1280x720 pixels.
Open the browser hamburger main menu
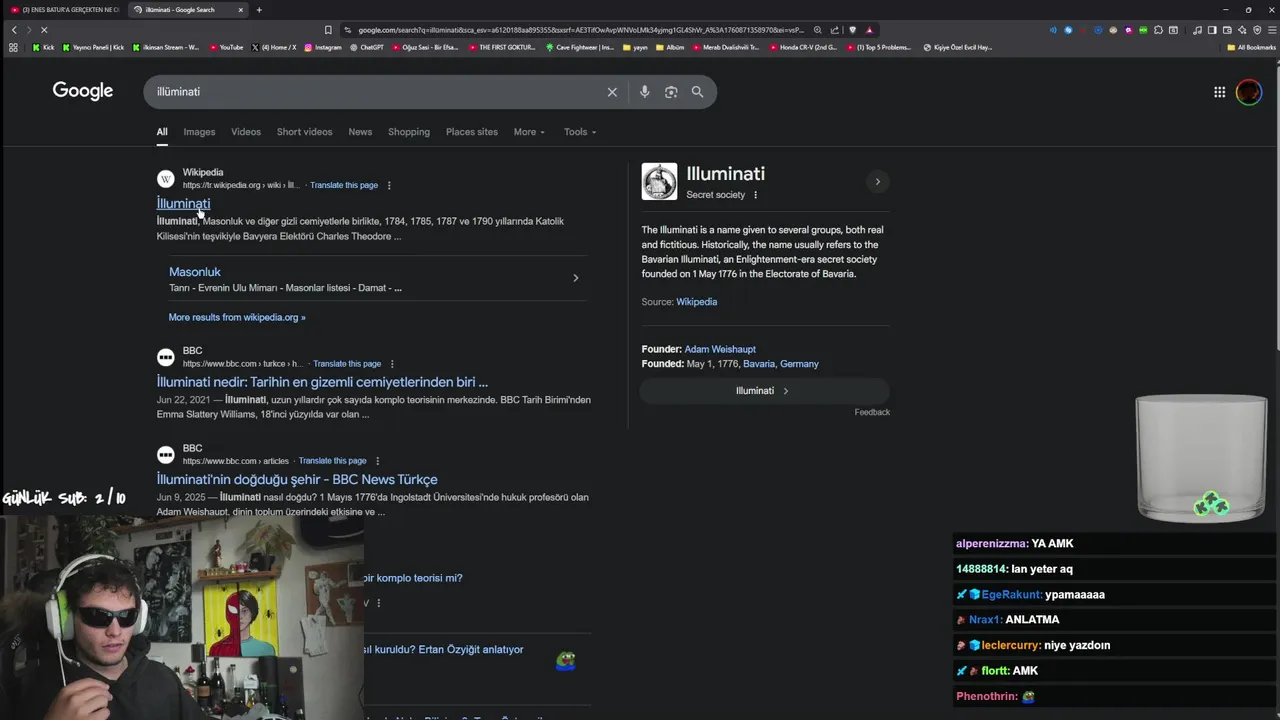tap(1272, 30)
